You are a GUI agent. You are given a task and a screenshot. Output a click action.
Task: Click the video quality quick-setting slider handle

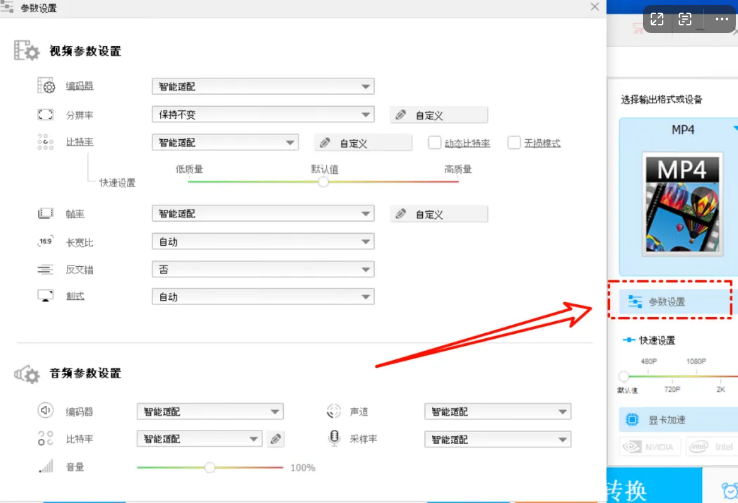pos(323,182)
